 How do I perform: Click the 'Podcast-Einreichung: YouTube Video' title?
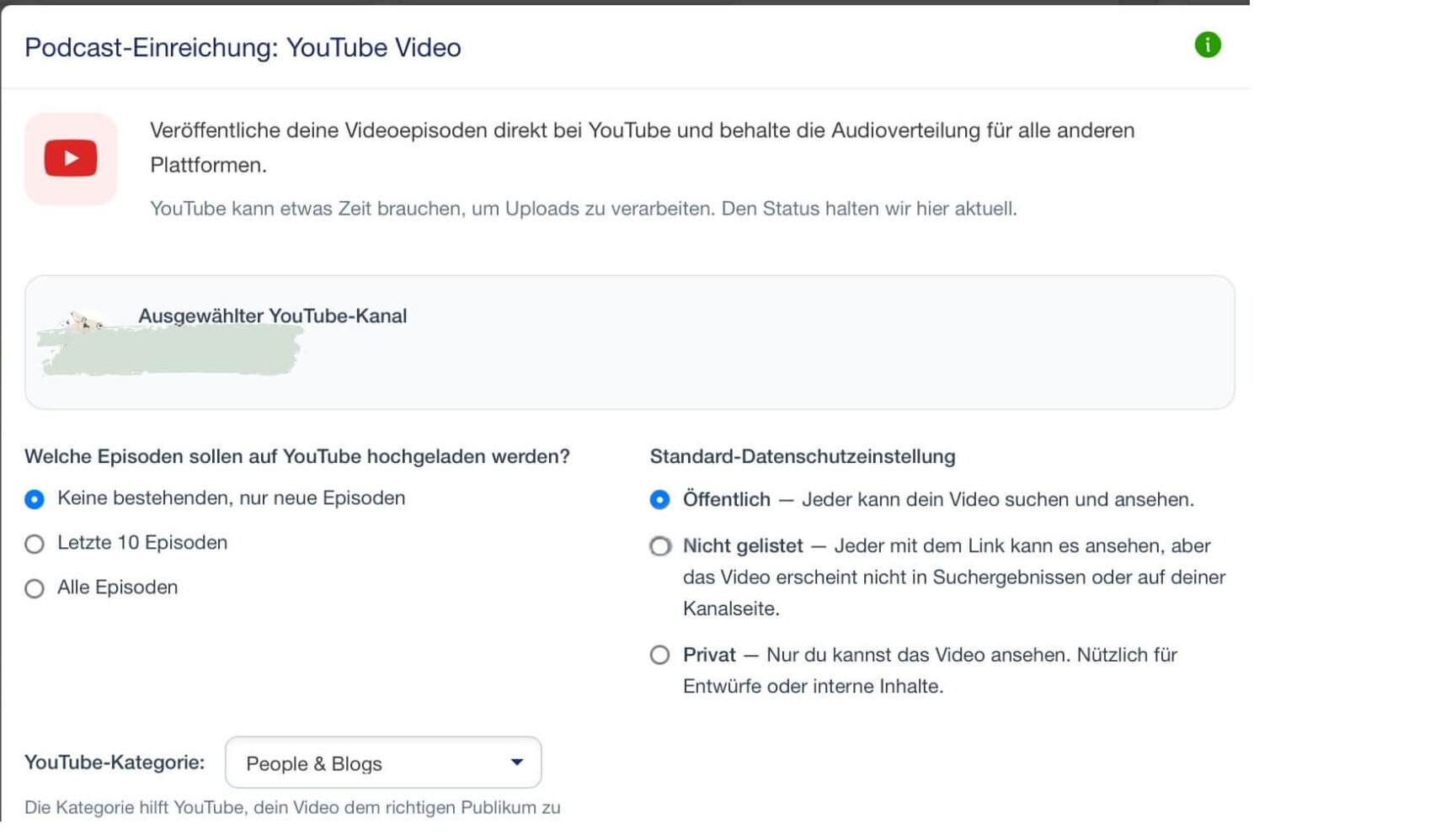[x=243, y=47]
